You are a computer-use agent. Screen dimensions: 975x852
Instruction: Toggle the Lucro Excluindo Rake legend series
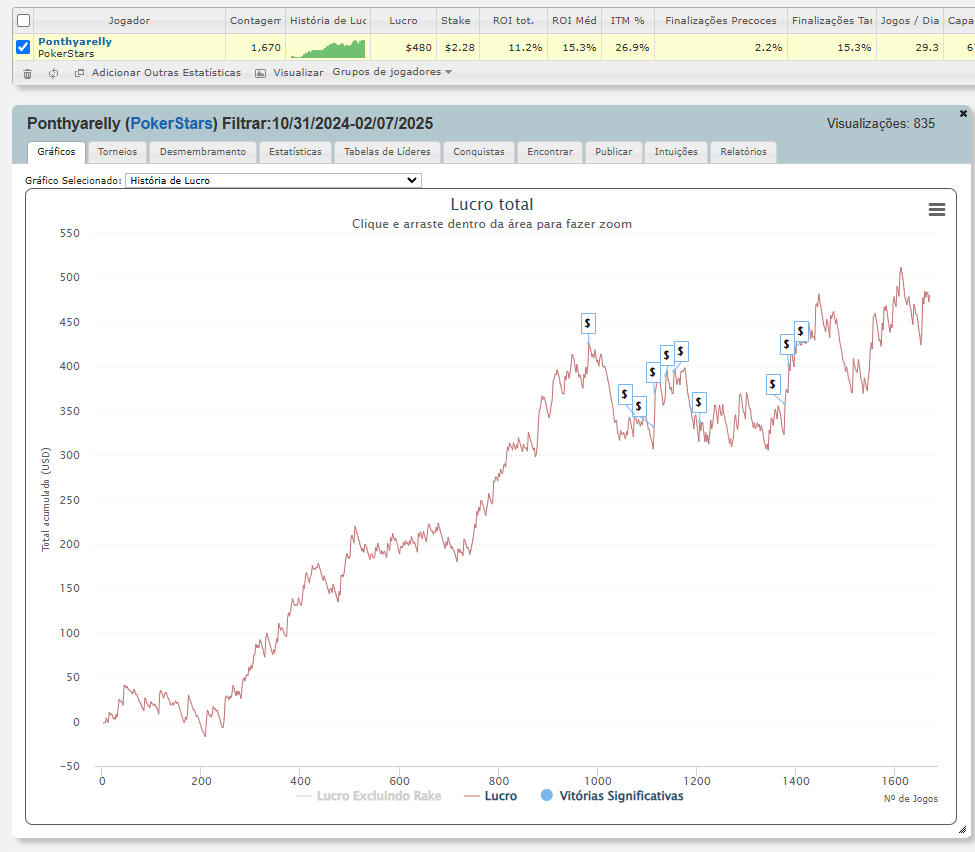point(369,796)
